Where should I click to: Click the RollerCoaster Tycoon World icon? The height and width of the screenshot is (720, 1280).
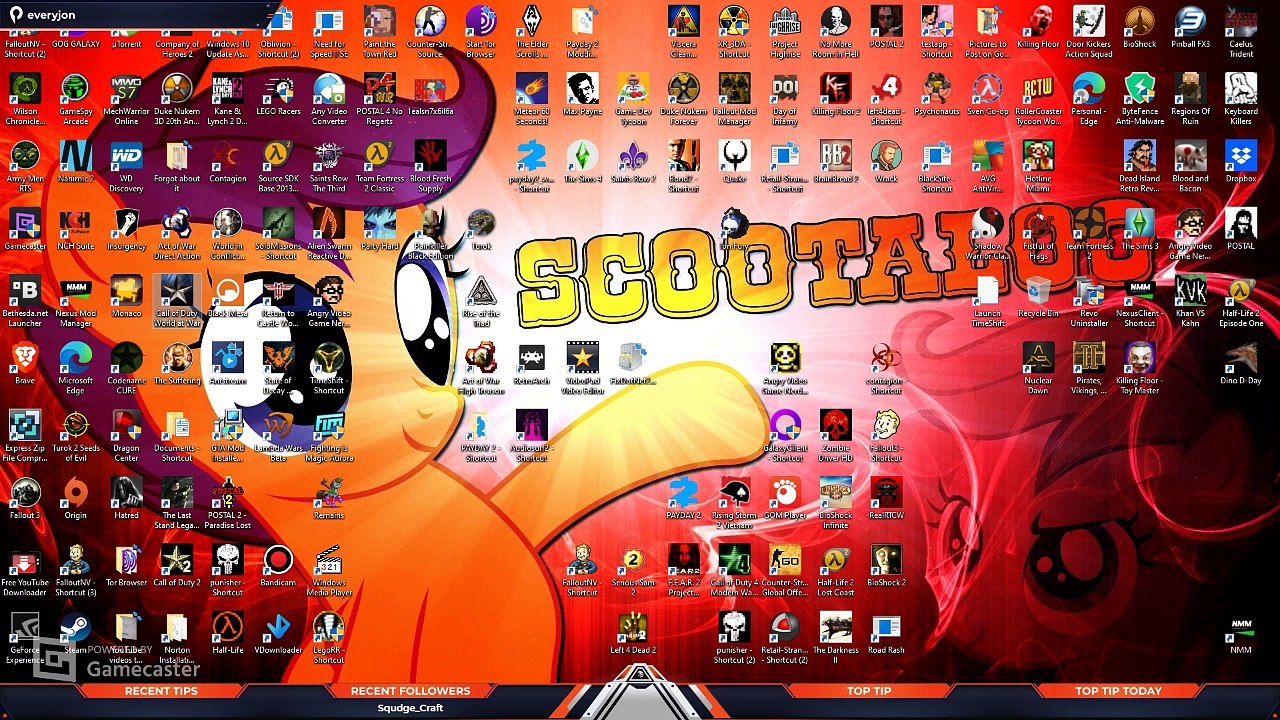(1038, 98)
